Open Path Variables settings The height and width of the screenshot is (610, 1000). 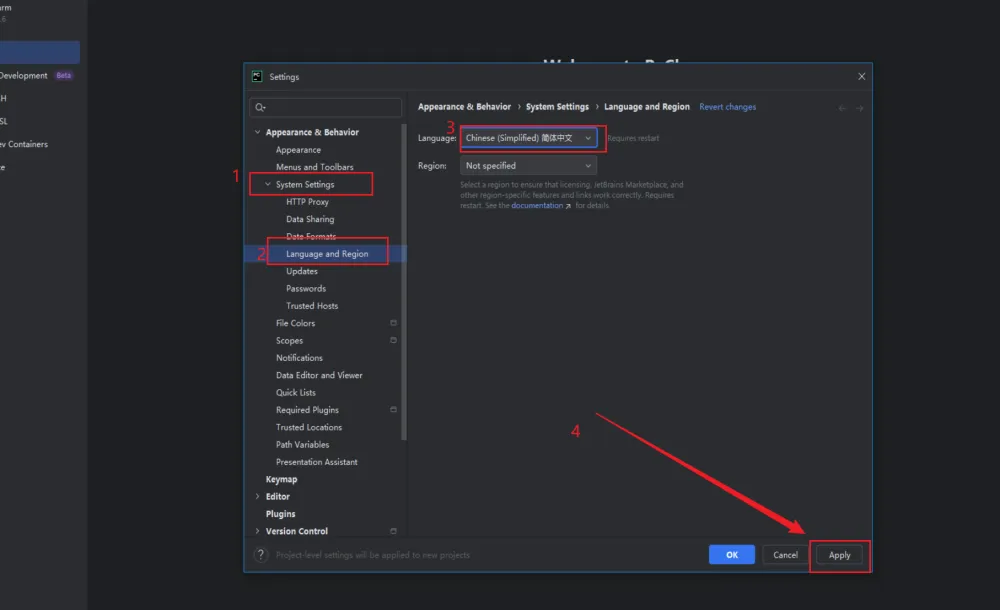(302, 444)
